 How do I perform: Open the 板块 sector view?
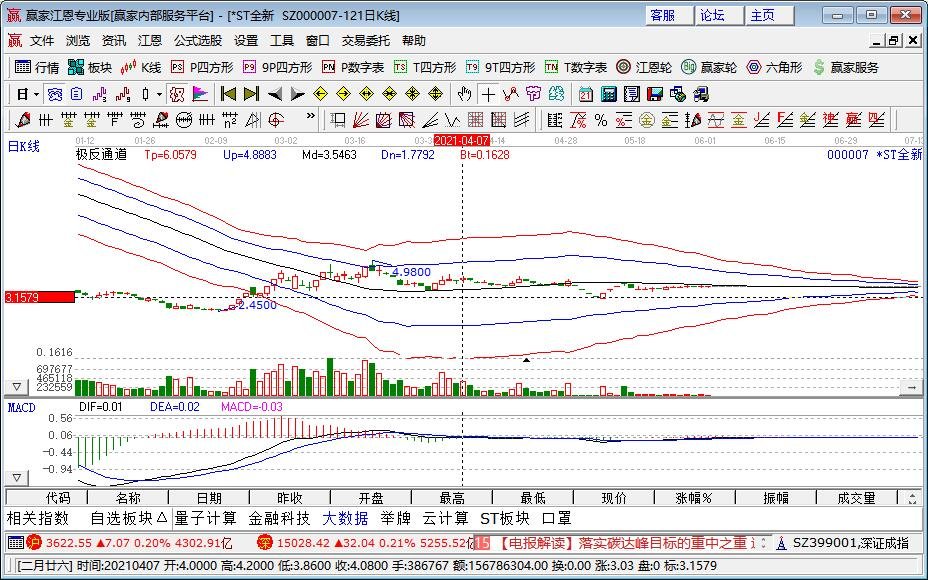click(90, 67)
